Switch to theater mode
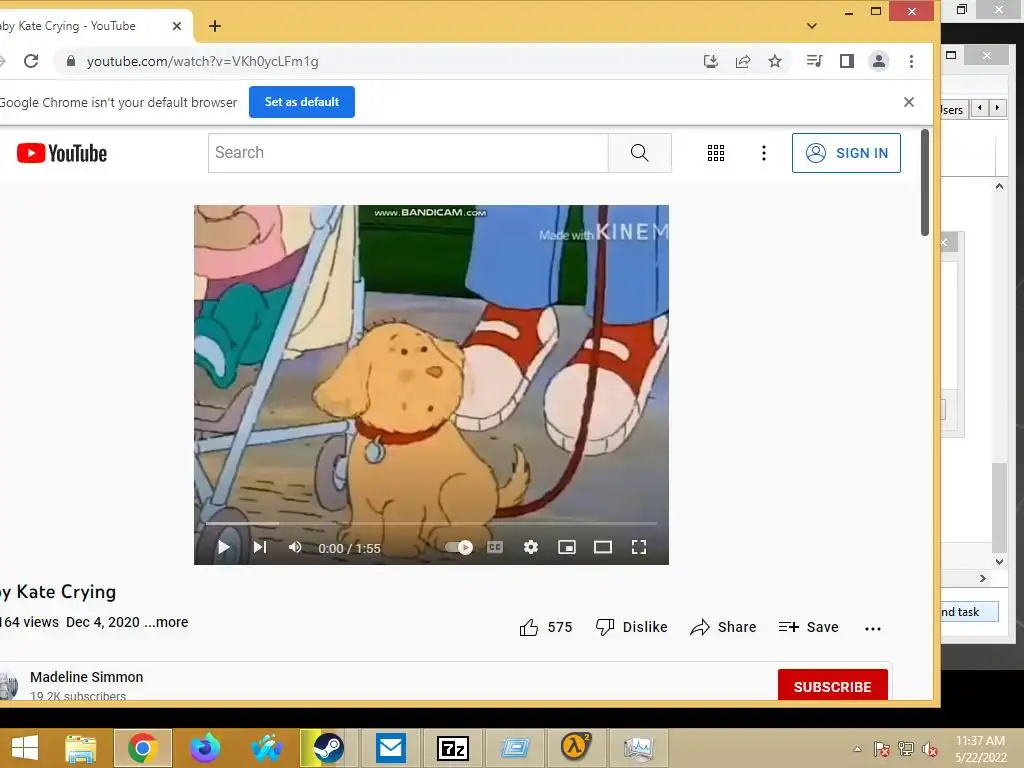1024x768 pixels. tap(603, 547)
